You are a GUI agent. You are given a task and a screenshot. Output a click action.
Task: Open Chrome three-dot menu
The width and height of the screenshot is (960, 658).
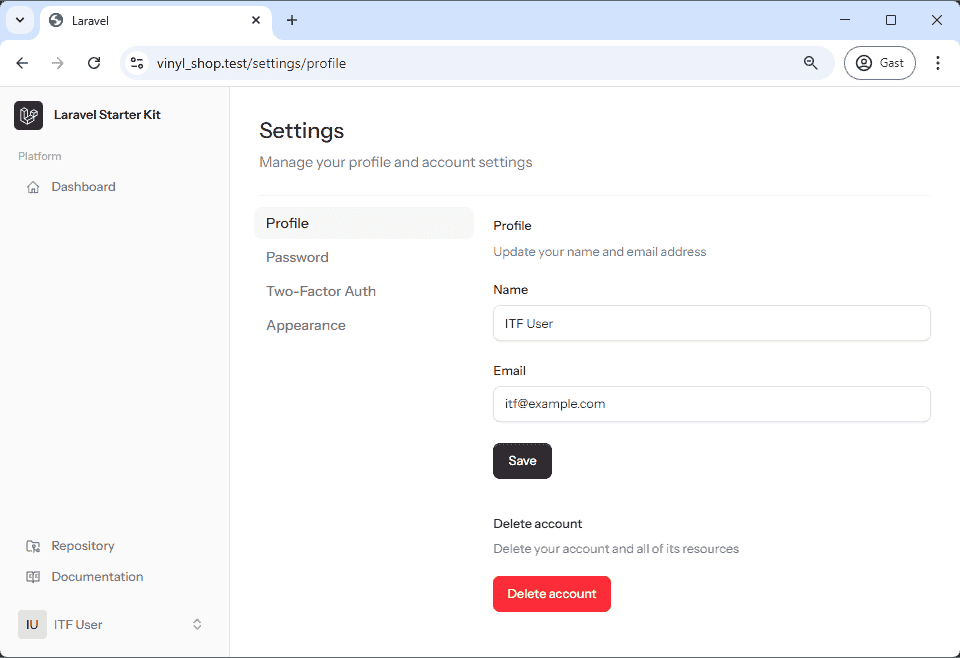[937, 63]
